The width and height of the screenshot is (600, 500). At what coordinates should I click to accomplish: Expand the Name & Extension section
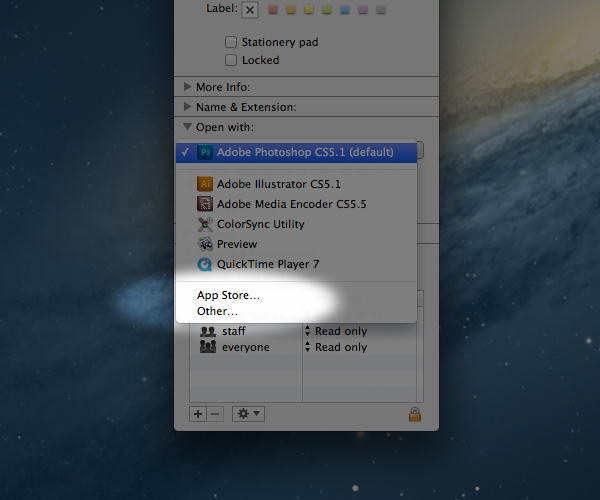187,107
